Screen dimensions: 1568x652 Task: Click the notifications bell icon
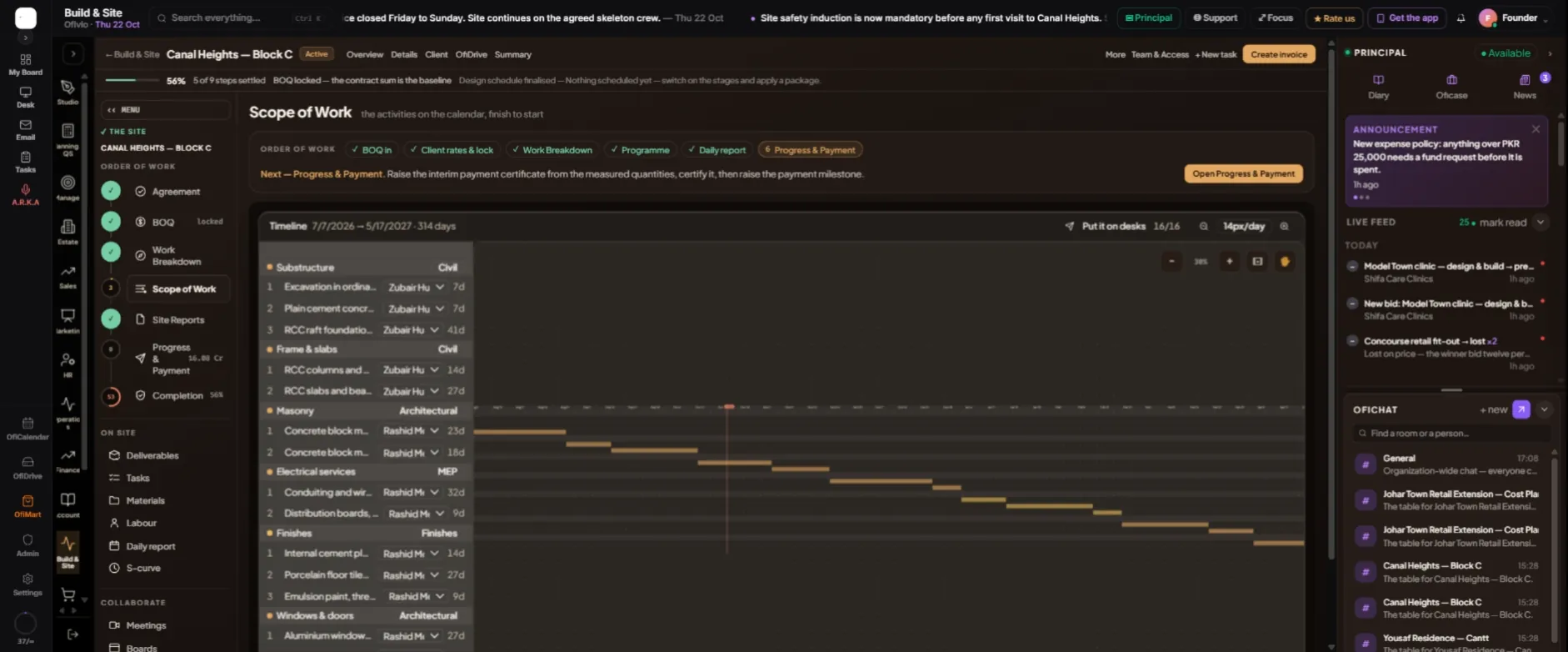tap(1461, 18)
